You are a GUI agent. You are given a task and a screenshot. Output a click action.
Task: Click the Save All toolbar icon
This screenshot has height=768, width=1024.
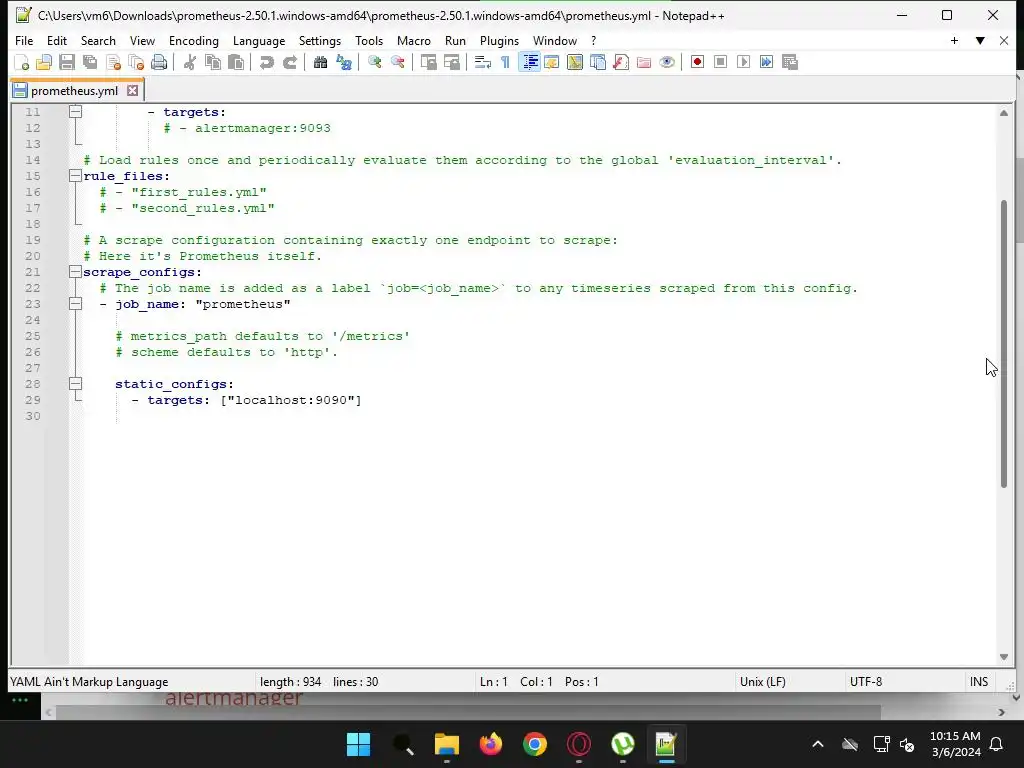pyautogui.click(x=90, y=62)
